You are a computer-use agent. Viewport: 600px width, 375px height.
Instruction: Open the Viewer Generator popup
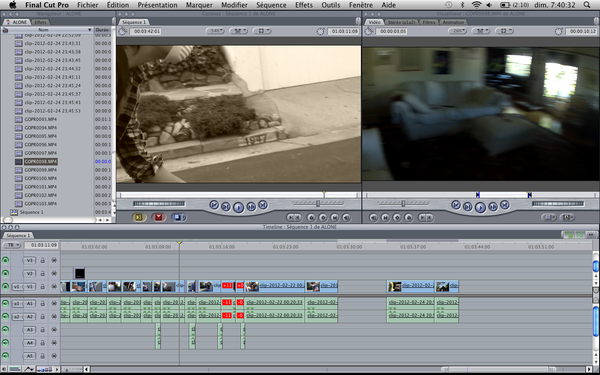[x=567, y=217]
